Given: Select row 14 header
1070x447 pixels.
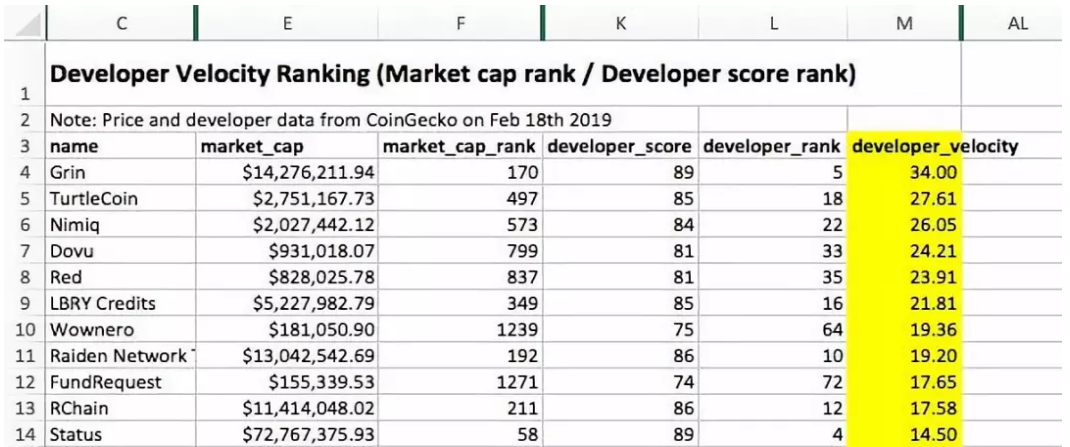Looking at the screenshot, I should pos(26,434).
